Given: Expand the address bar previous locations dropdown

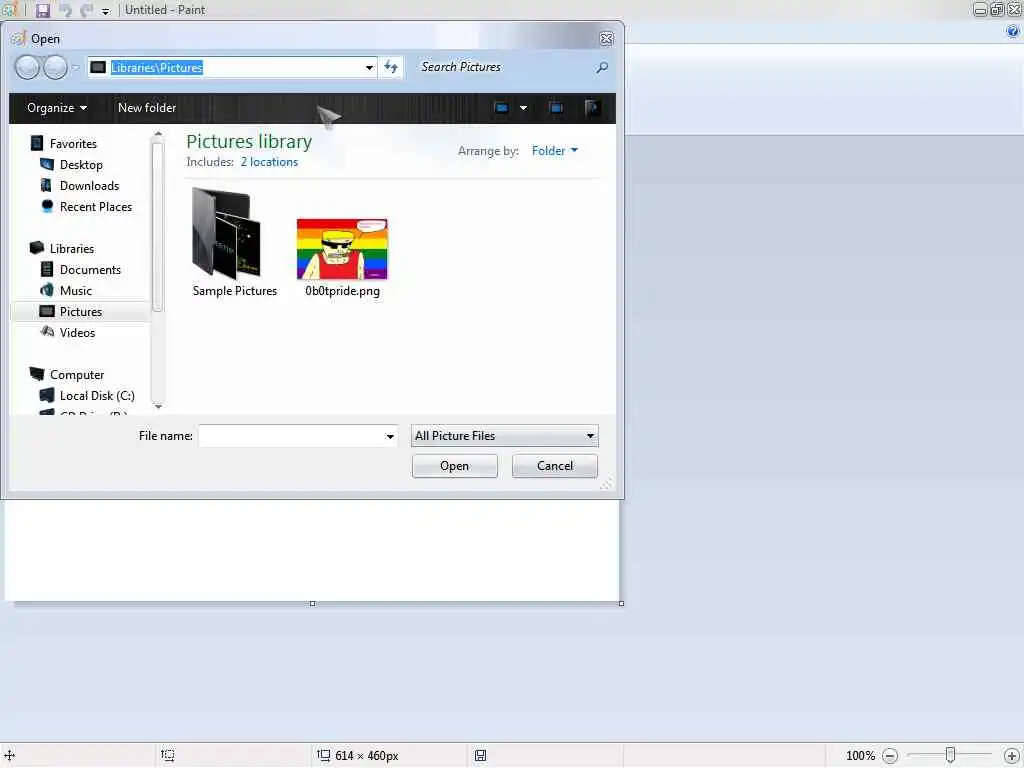Looking at the screenshot, I should pos(369,67).
